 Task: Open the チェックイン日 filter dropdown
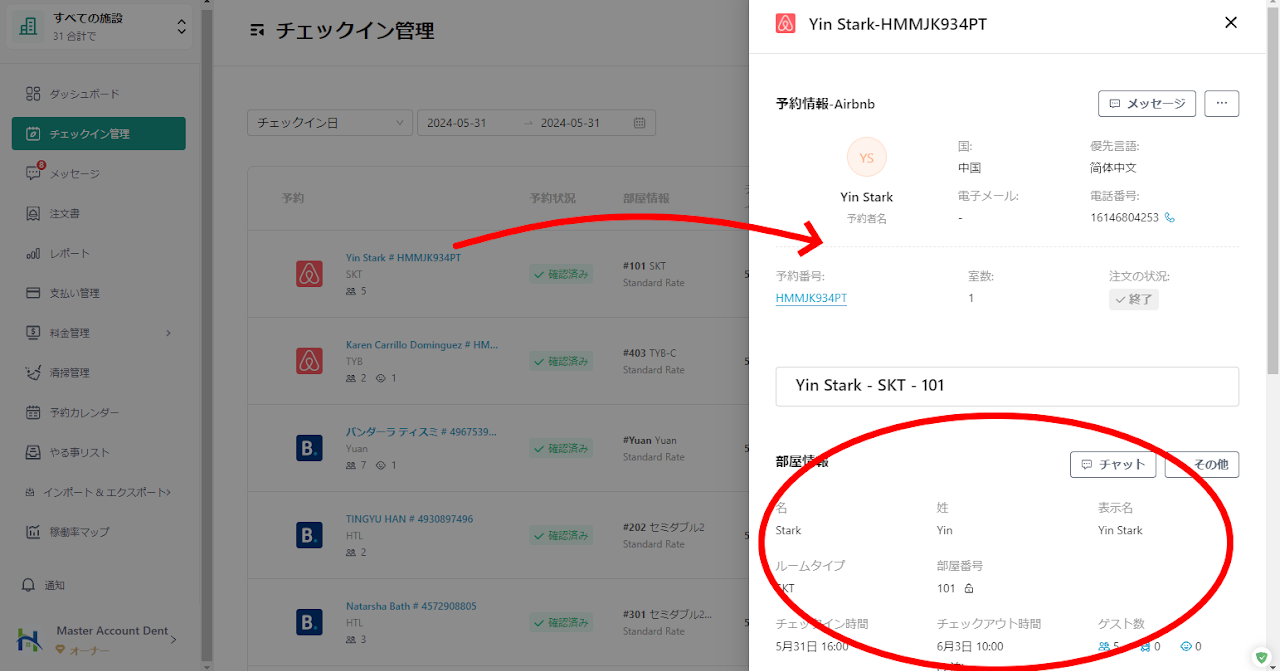tap(329, 123)
